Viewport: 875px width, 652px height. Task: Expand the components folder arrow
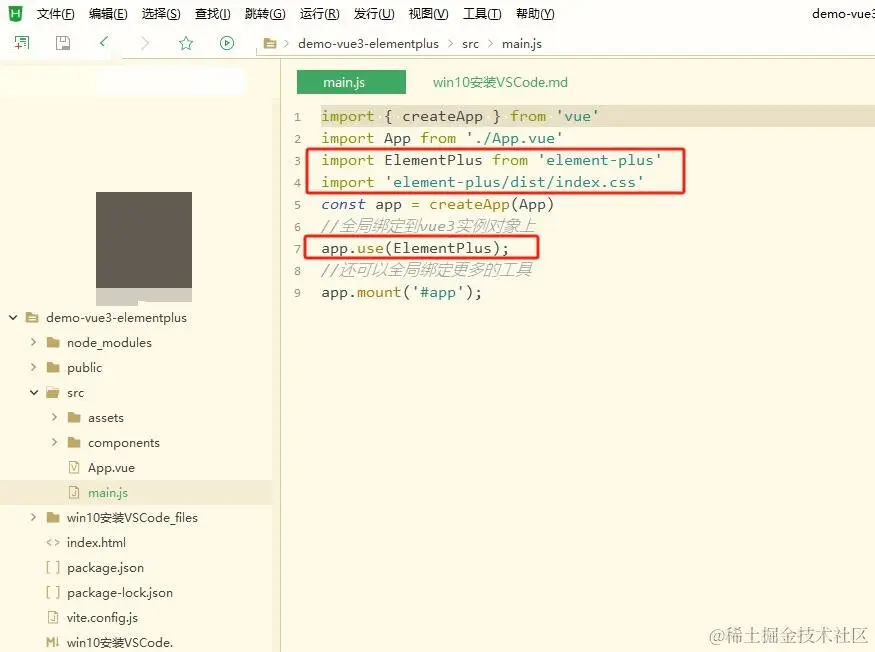(54, 442)
